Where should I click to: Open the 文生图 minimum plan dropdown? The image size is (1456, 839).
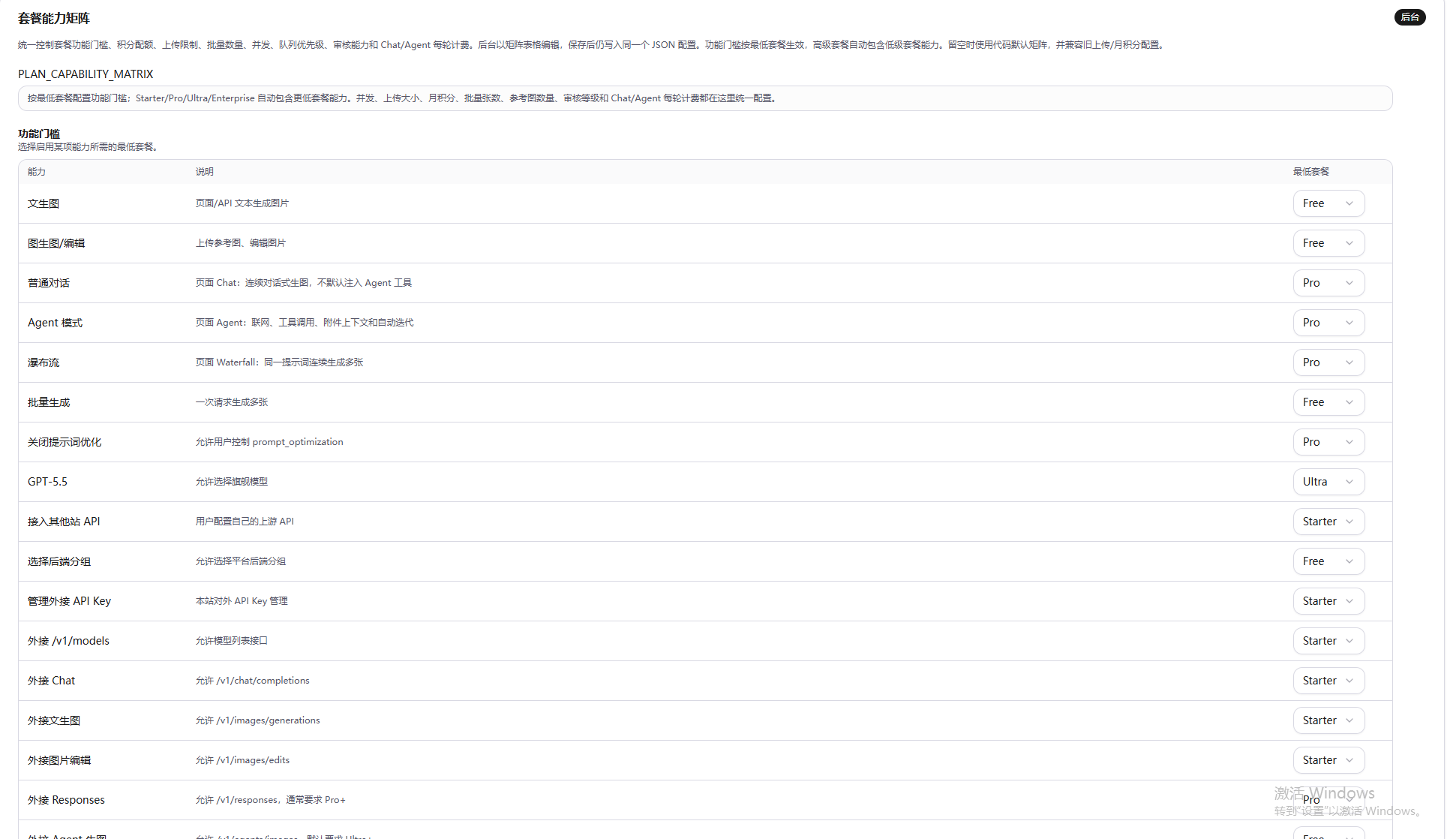(1328, 203)
